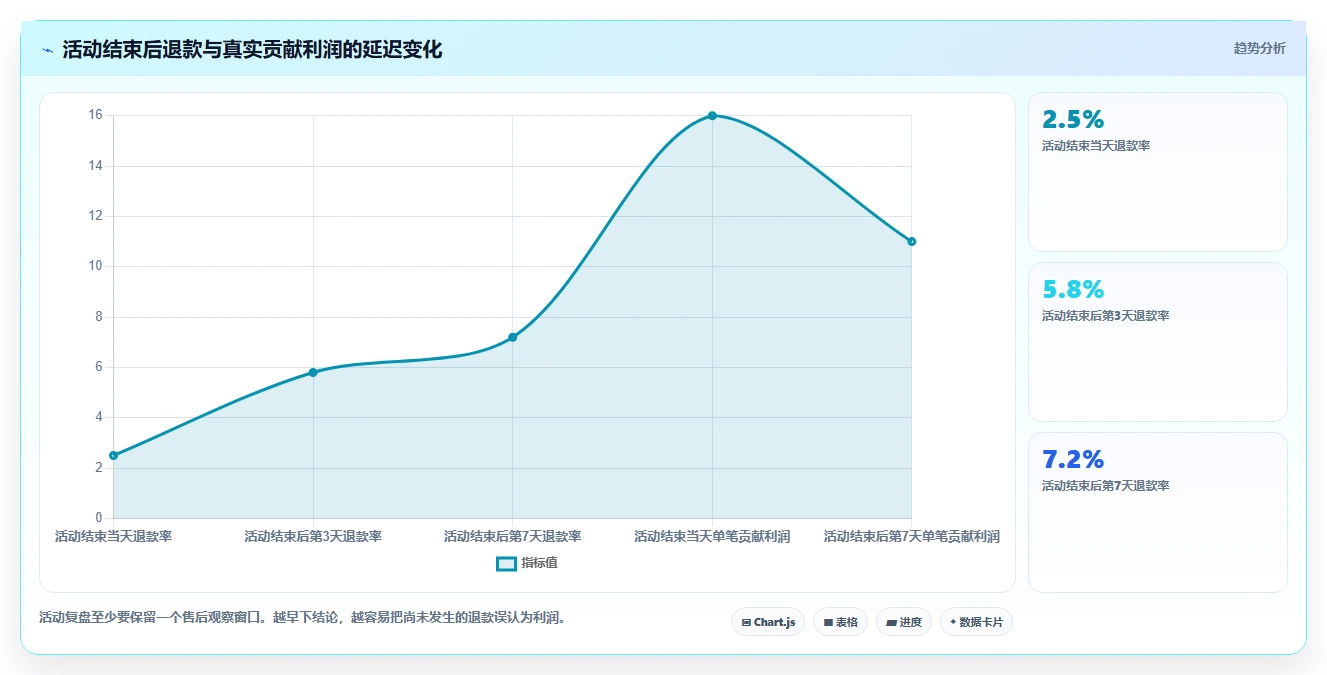The height and width of the screenshot is (675, 1327).
Task: Select the 数据卡片 tag
Action: (976, 622)
